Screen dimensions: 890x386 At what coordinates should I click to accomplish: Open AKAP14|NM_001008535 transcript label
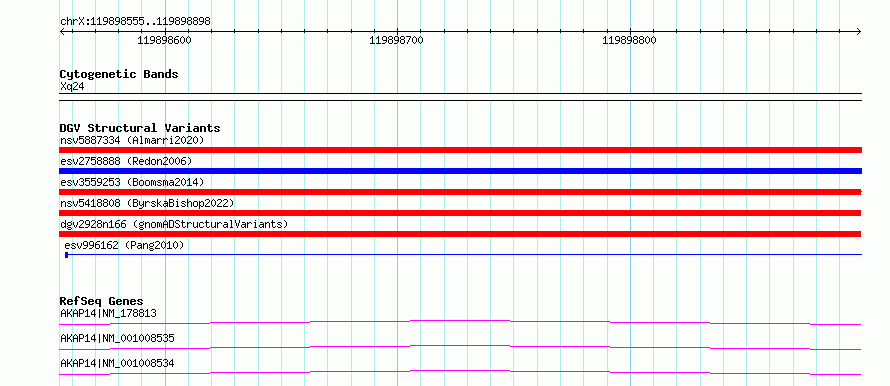117,338
